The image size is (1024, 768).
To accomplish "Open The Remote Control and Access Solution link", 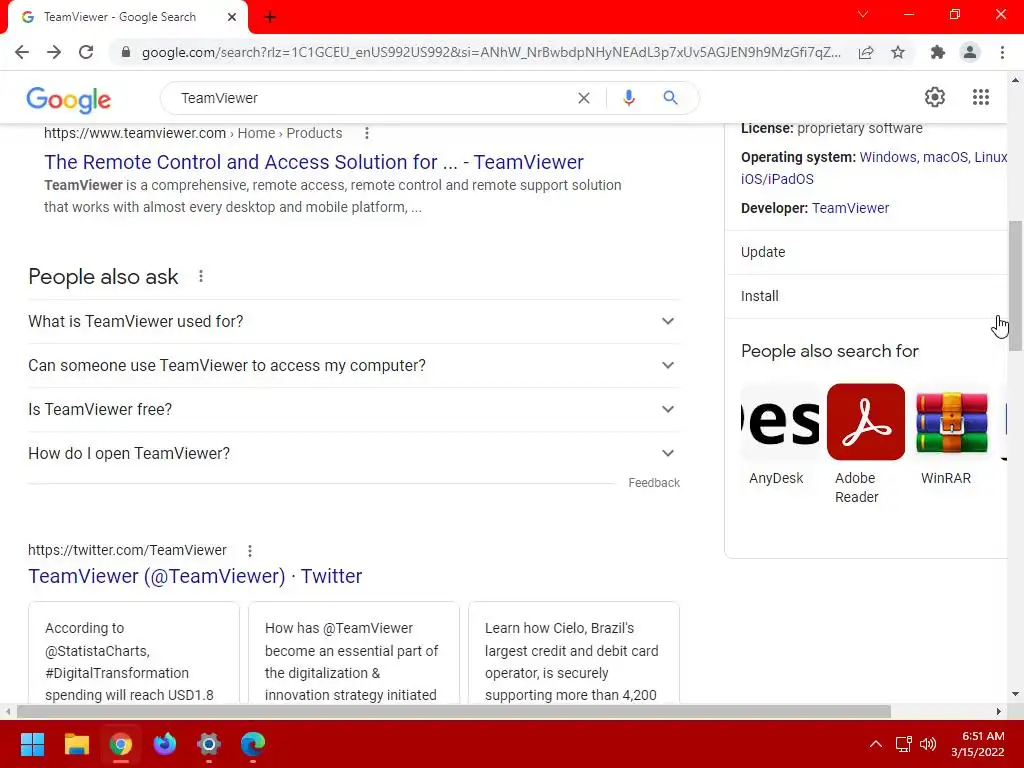I will tap(314, 162).
